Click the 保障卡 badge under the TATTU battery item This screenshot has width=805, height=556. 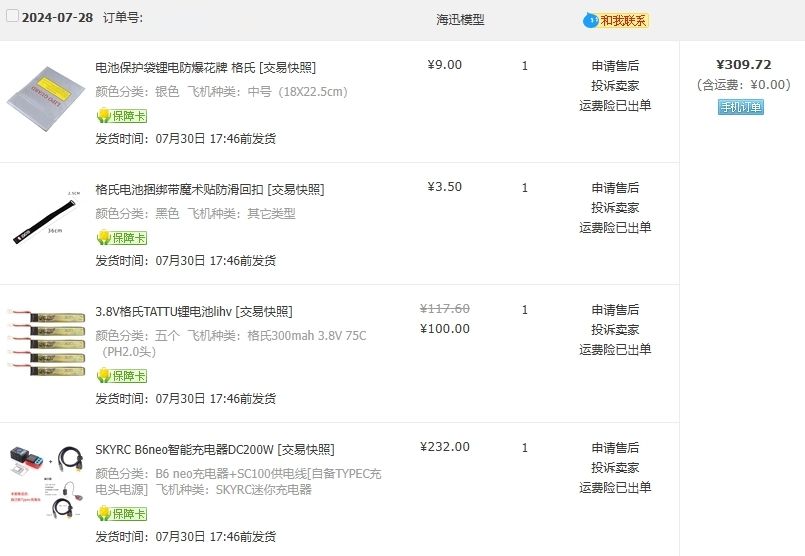click(x=121, y=376)
